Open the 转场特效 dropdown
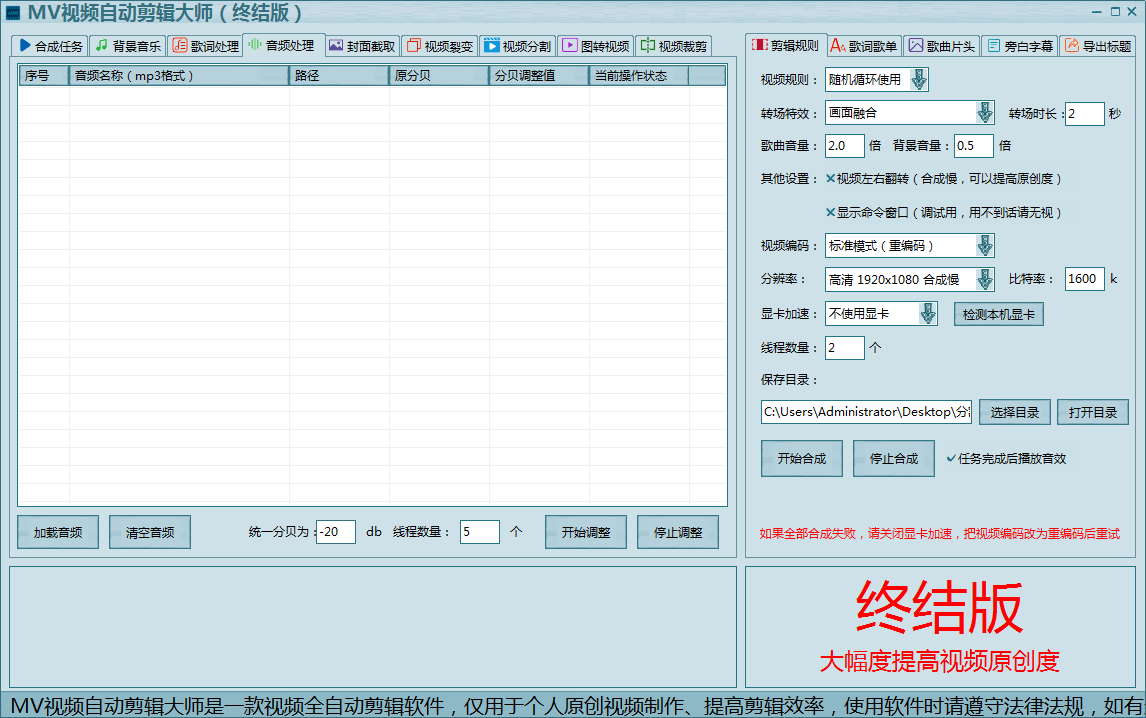 [x=984, y=113]
